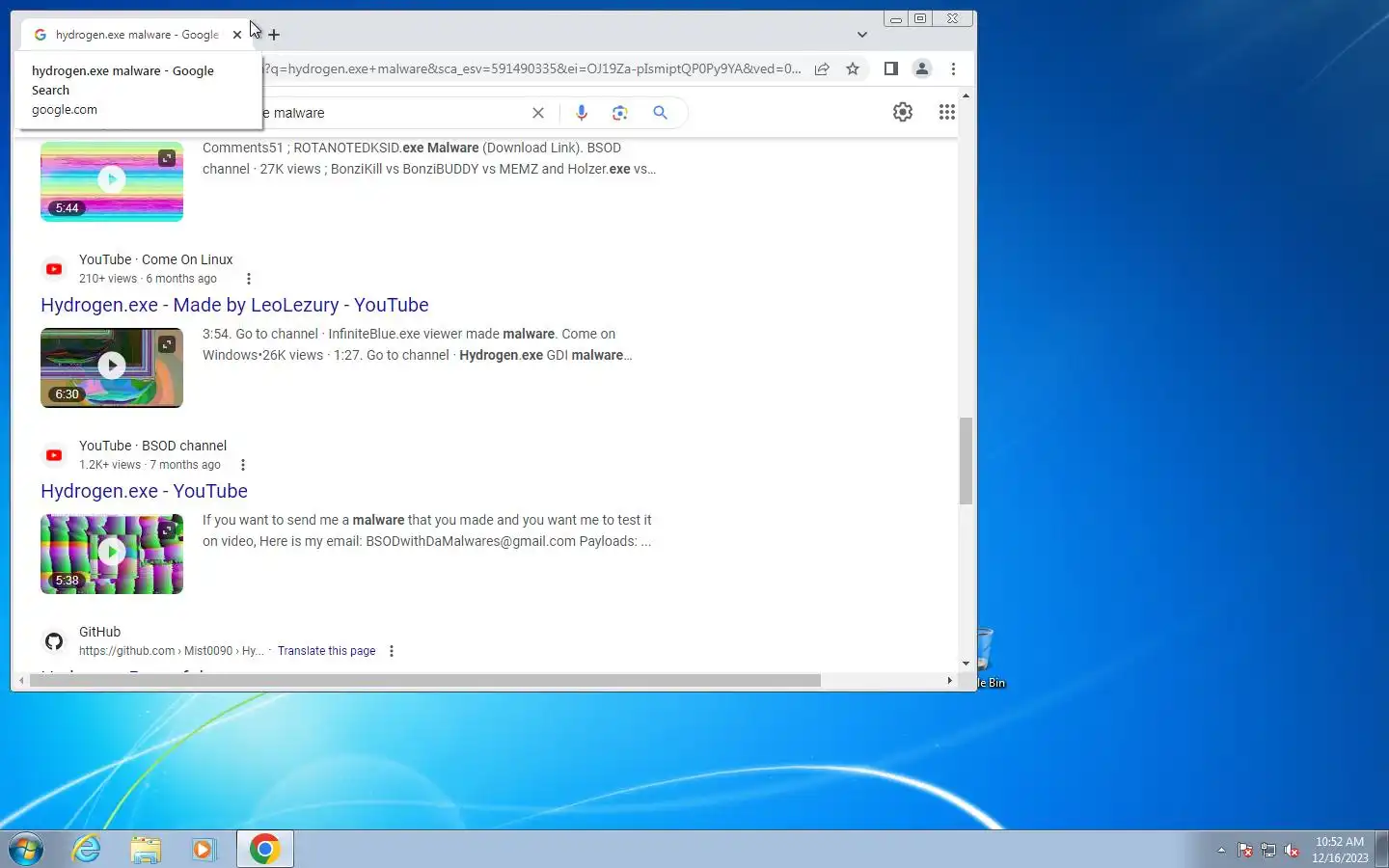
Task: Open the tab search chevron
Action: click(862, 35)
